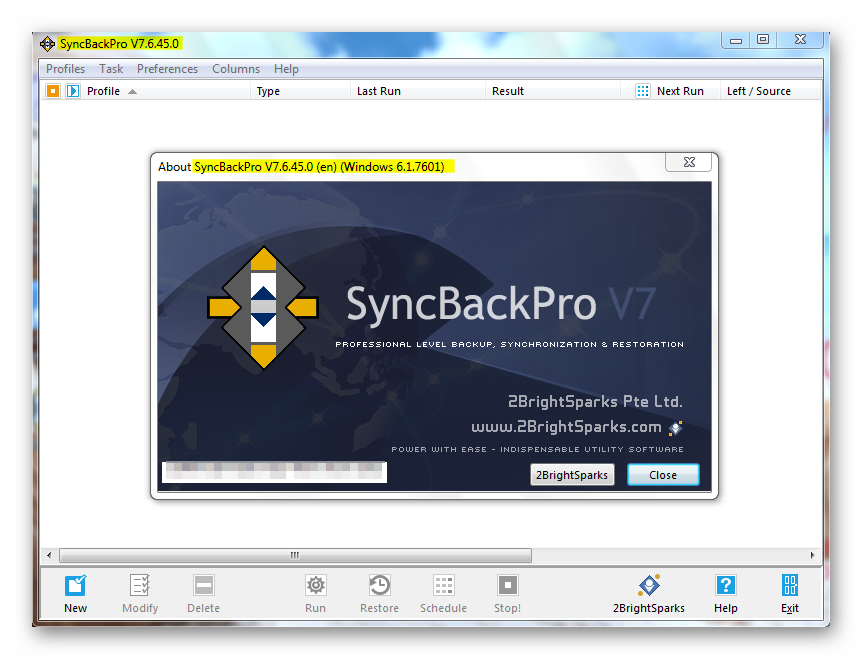Image resolution: width=862 pixels, height=659 pixels.
Task: Open the Columns menu
Action: [x=236, y=69]
